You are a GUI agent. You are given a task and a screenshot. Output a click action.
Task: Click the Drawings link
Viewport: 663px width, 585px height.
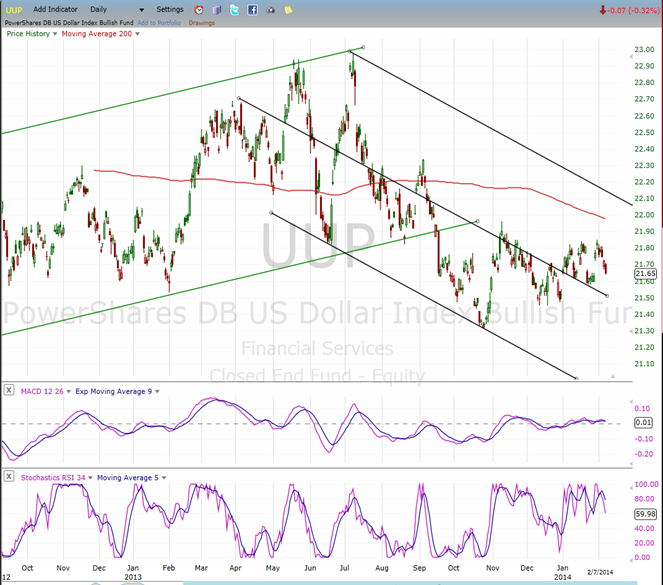pyautogui.click(x=201, y=22)
